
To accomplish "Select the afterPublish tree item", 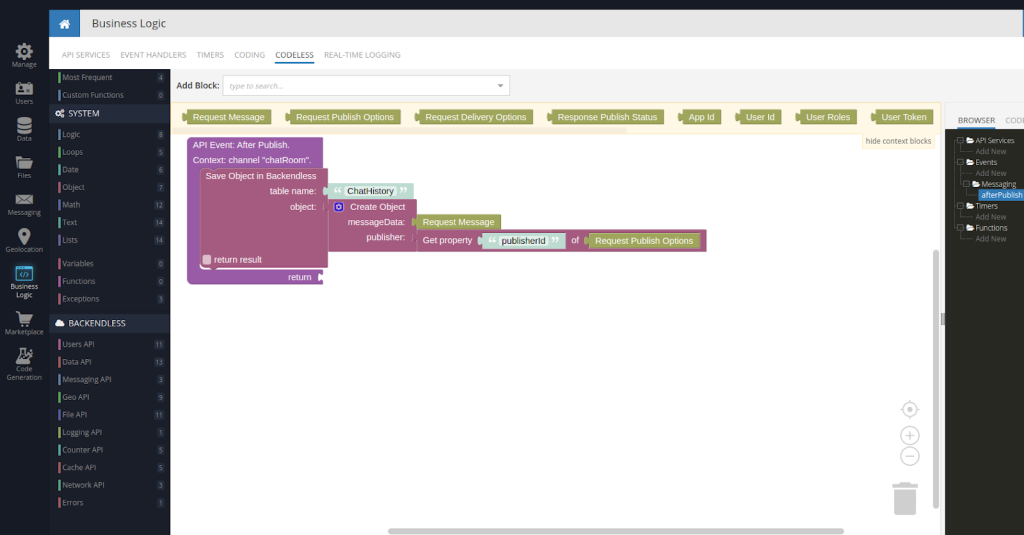I will tap(1001, 195).
